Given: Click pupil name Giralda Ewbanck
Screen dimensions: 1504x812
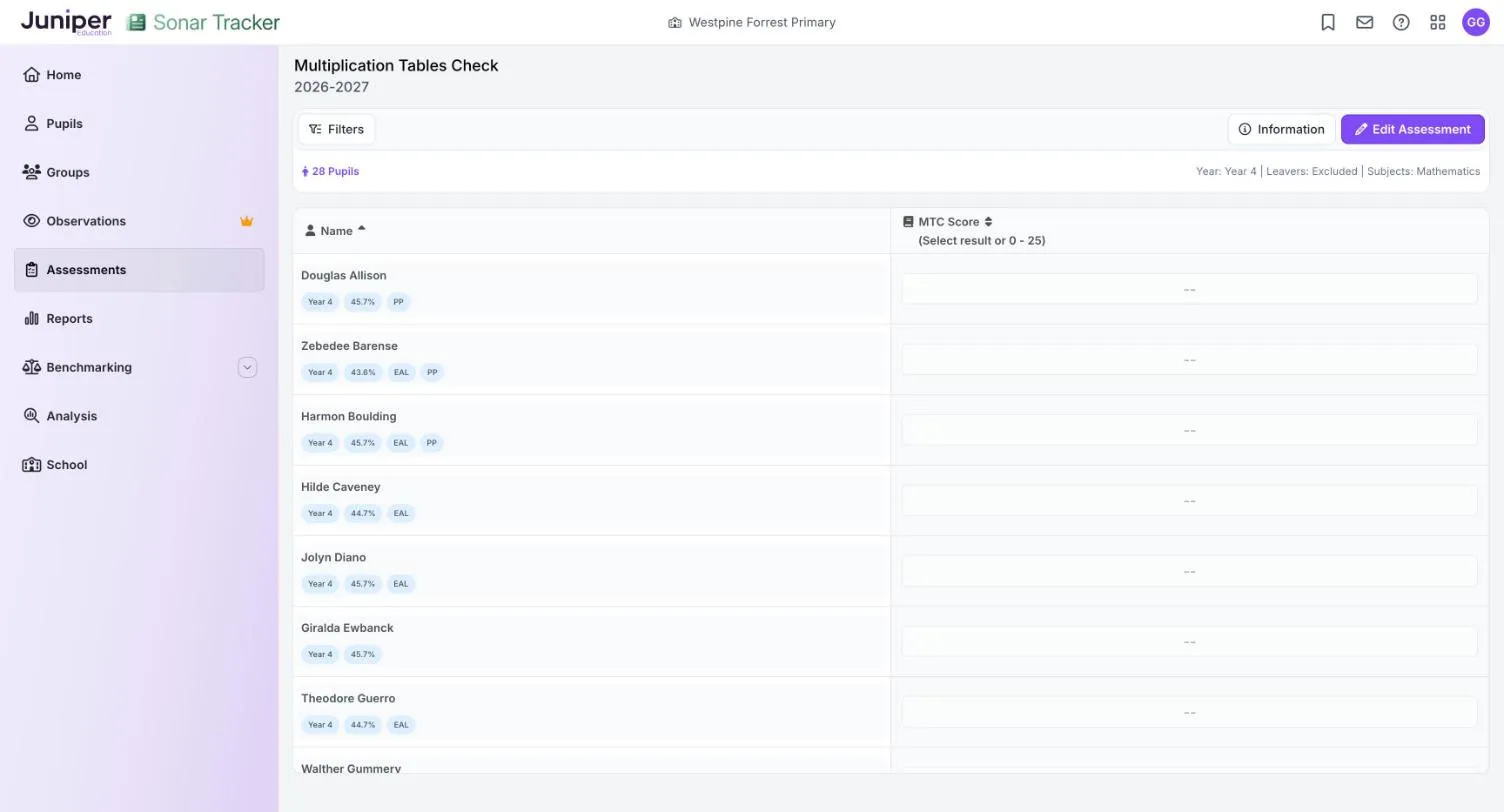Looking at the screenshot, I should pyautogui.click(x=347, y=628).
